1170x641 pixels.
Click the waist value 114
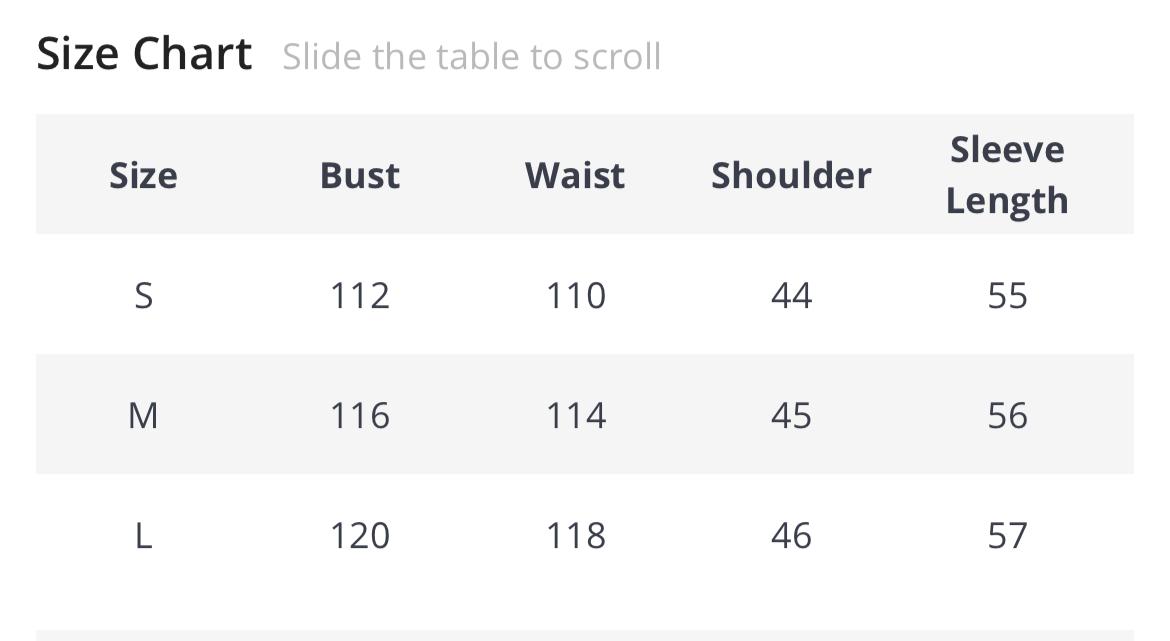point(575,416)
